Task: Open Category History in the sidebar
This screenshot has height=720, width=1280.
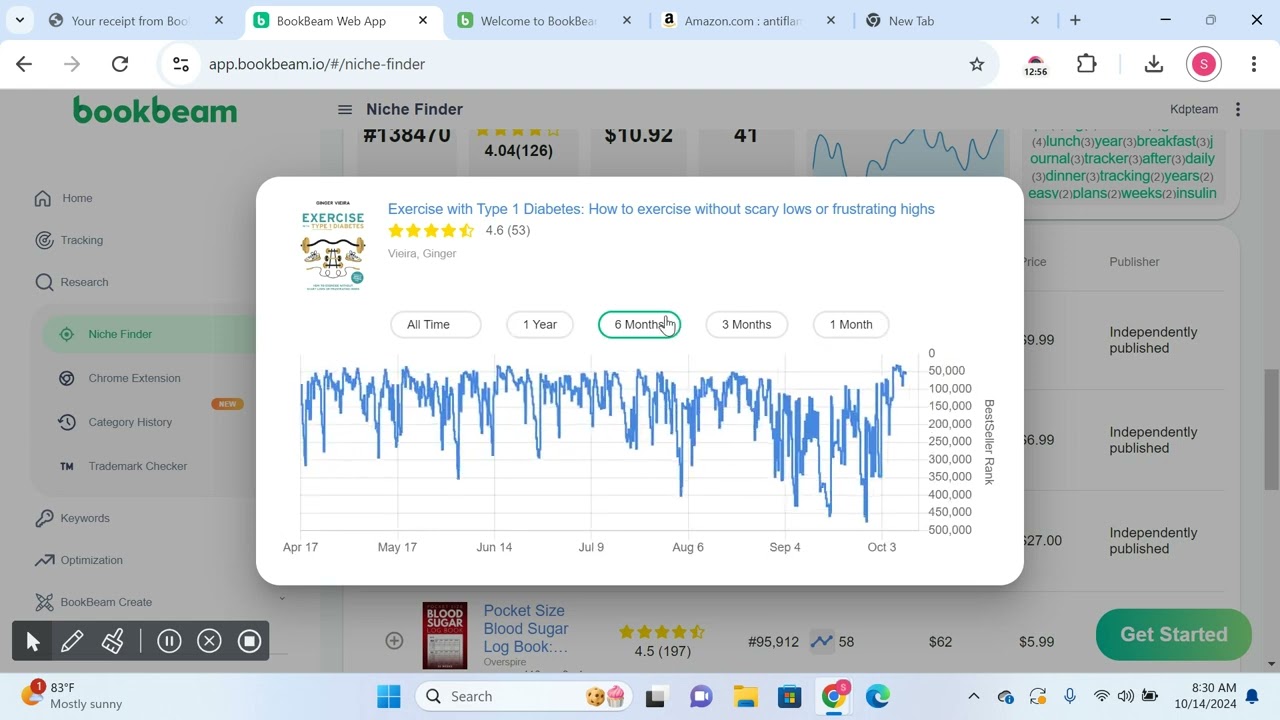Action: pyautogui.click(x=130, y=422)
